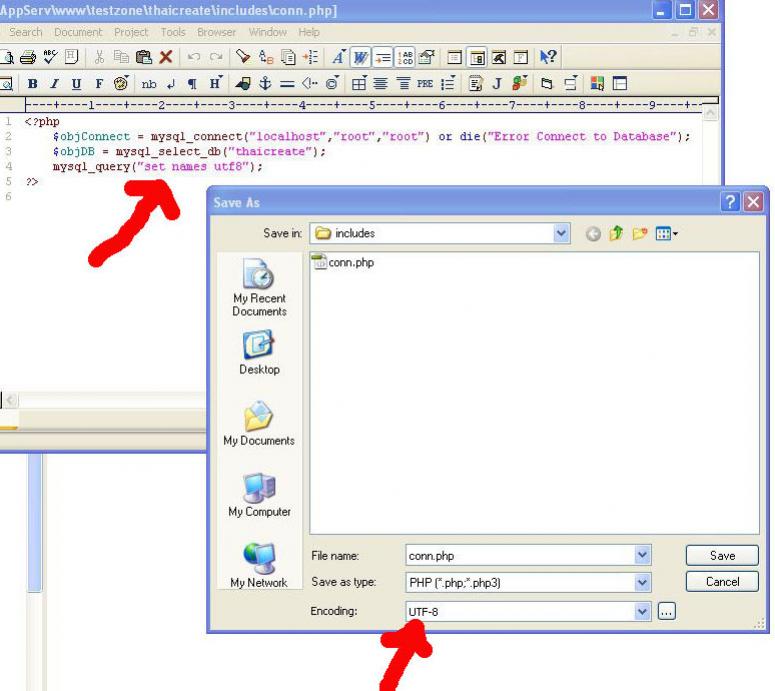
Task: Open Find with the flashlight icon
Action: [x=243, y=57]
